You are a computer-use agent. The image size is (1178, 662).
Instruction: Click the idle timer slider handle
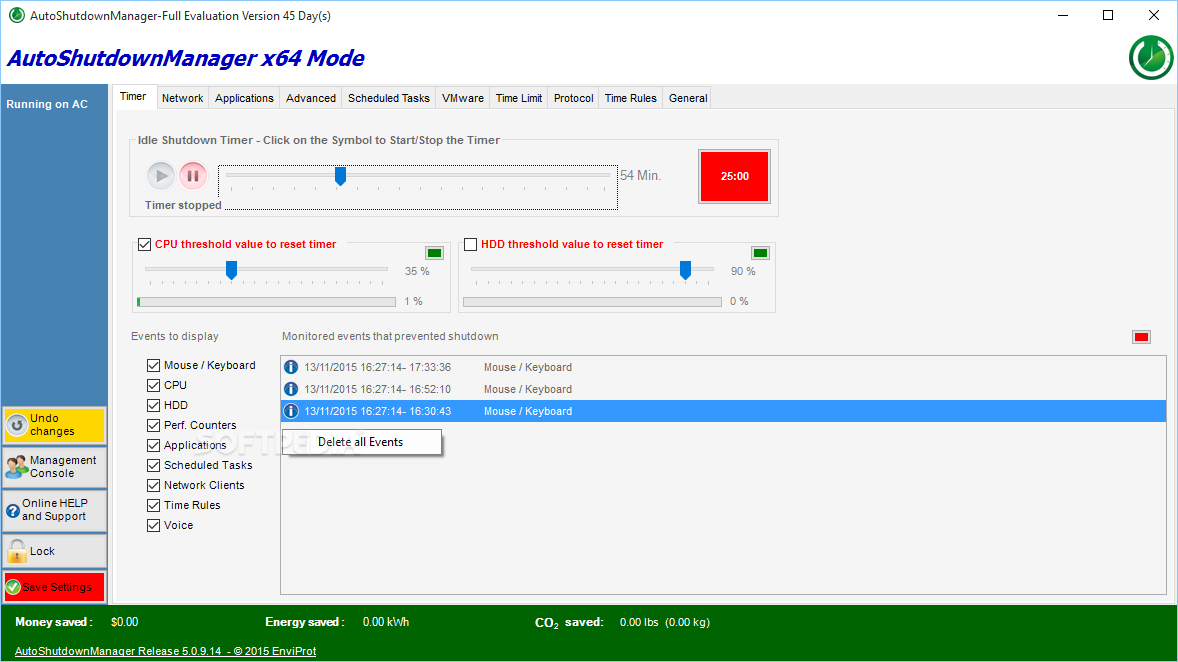[340, 176]
